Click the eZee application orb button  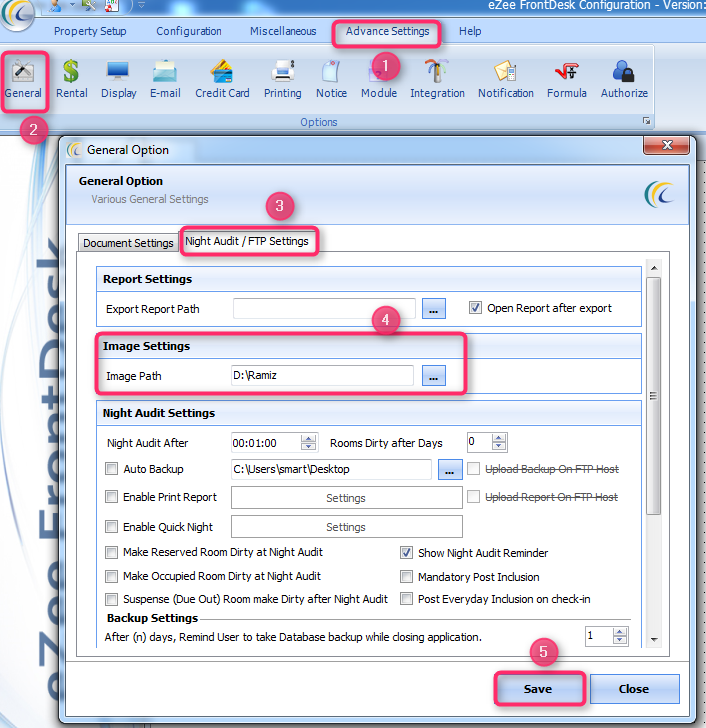point(17,14)
